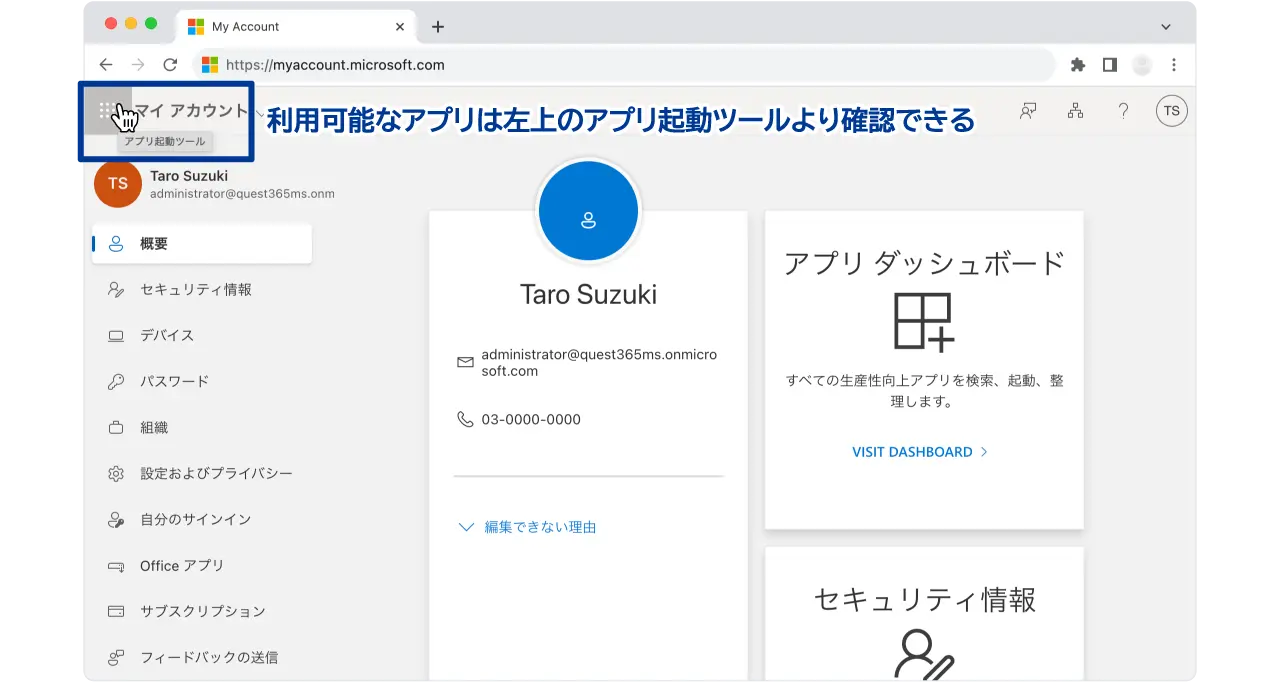Click the Taro Suzuki card name

coord(588,294)
